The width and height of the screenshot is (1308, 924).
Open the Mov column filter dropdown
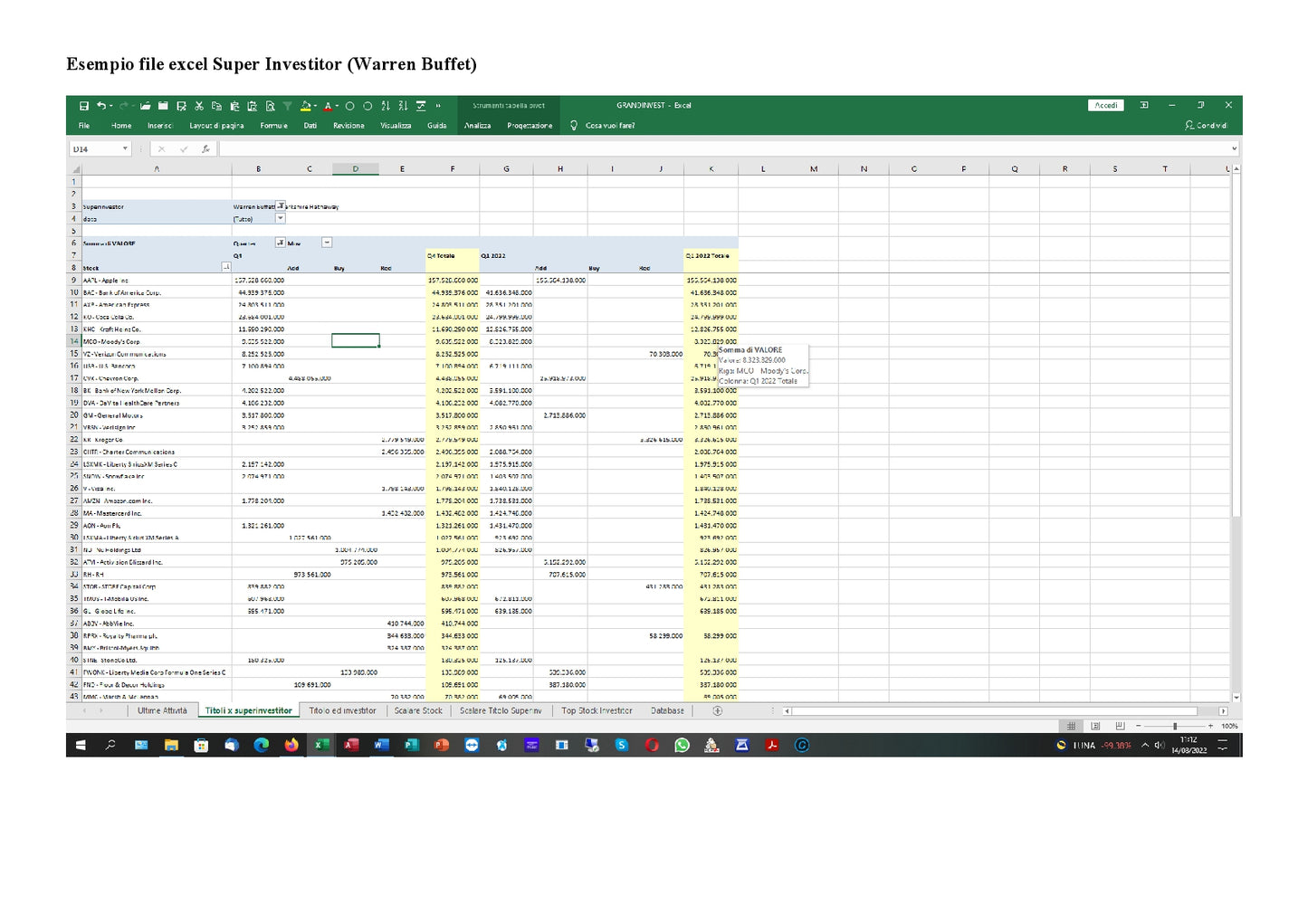pos(327,243)
